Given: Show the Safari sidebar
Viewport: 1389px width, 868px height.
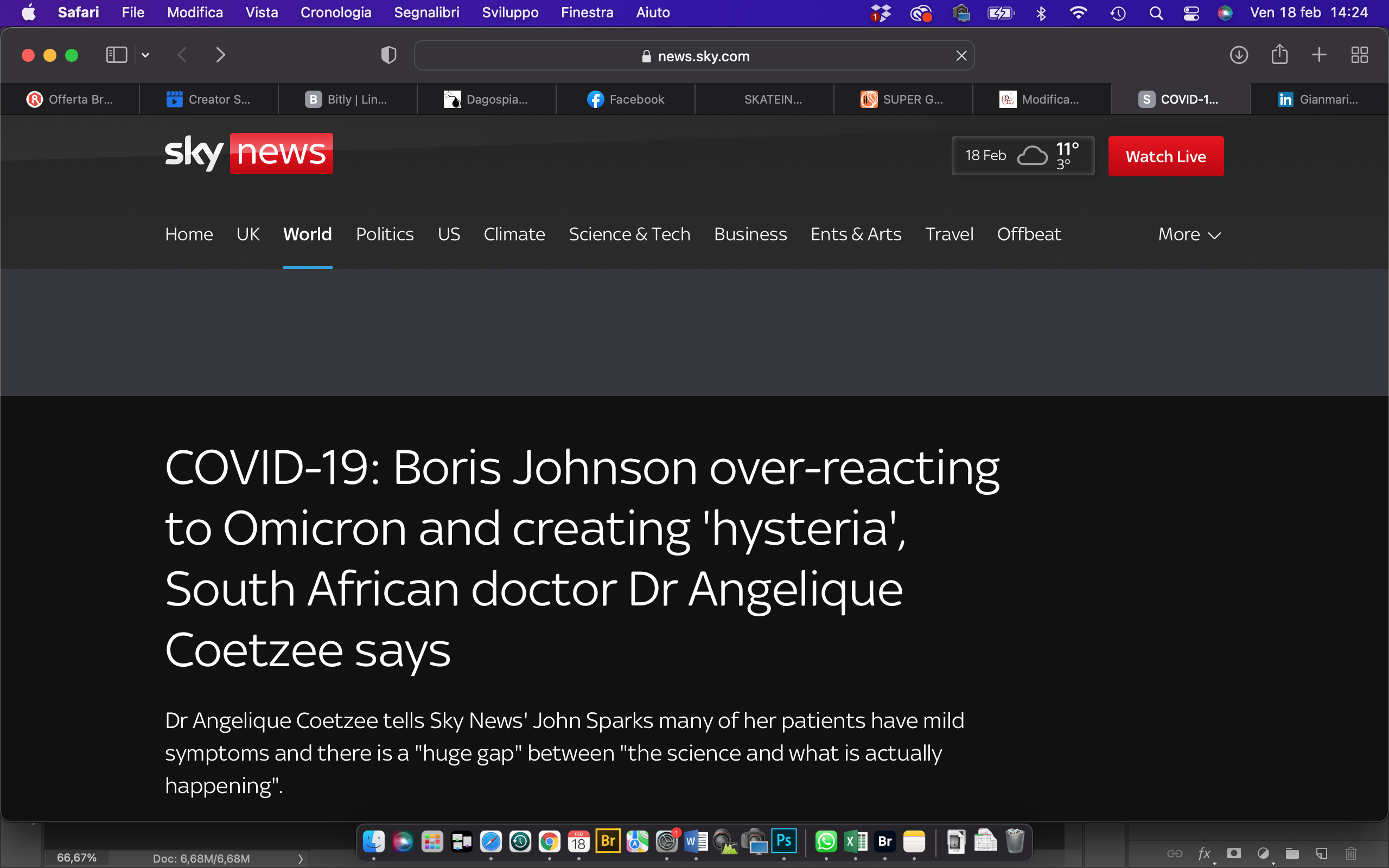Looking at the screenshot, I should click(117, 55).
